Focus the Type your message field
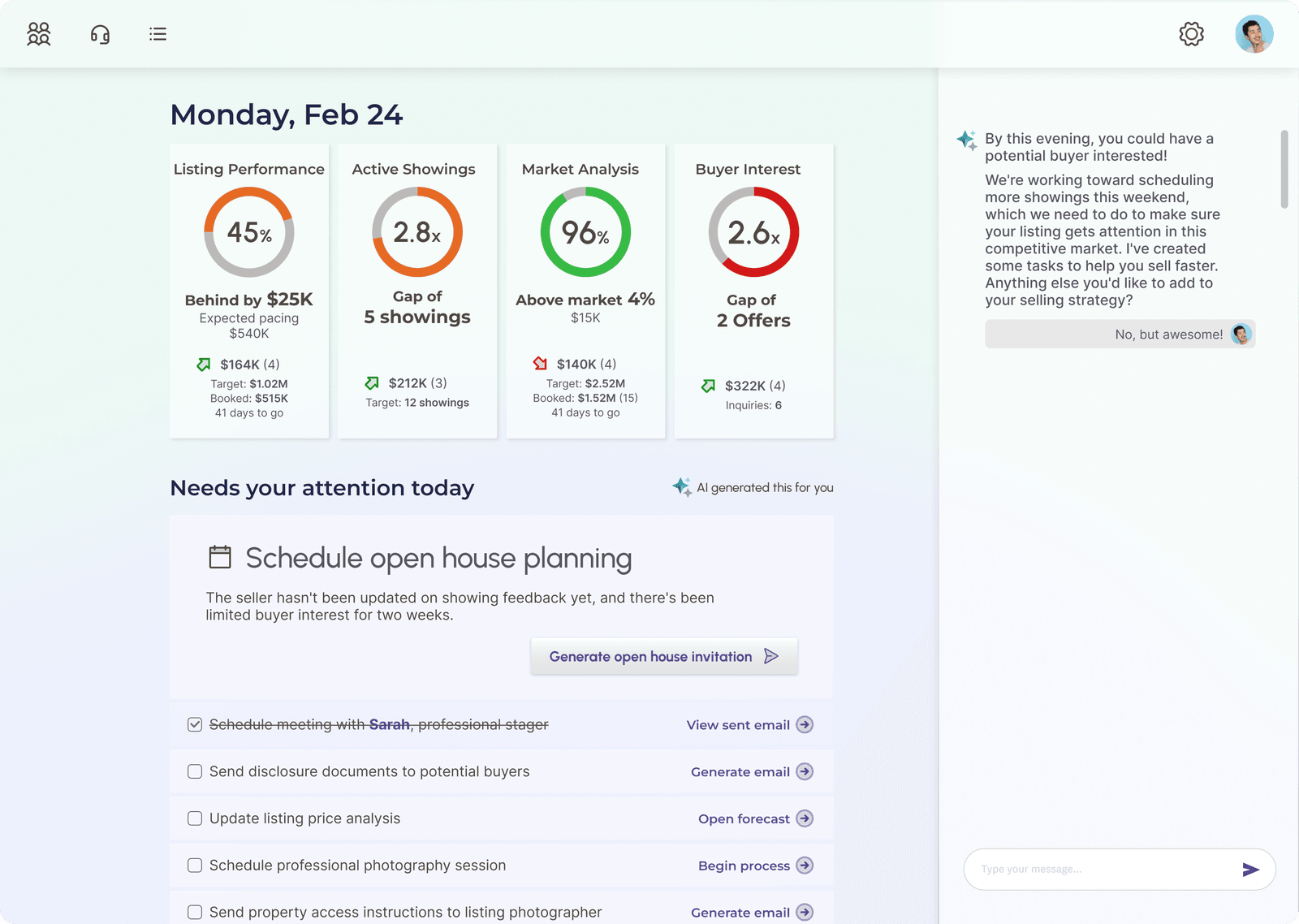The image size is (1299, 924). click(1104, 870)
